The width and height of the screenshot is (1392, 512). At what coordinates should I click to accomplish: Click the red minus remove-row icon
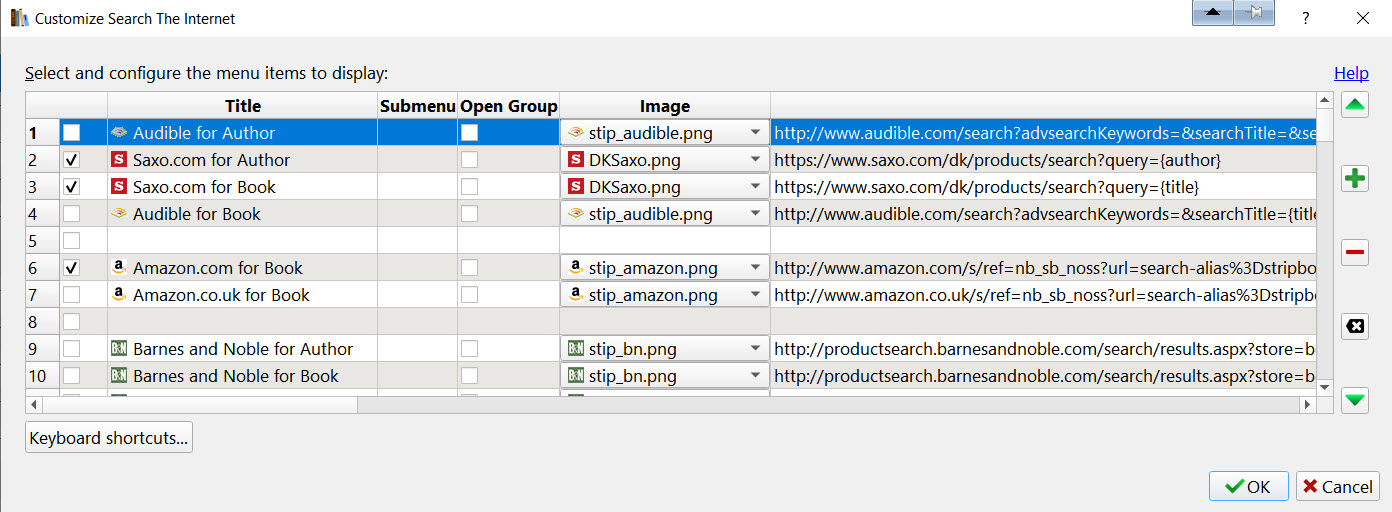point(1355,253)
